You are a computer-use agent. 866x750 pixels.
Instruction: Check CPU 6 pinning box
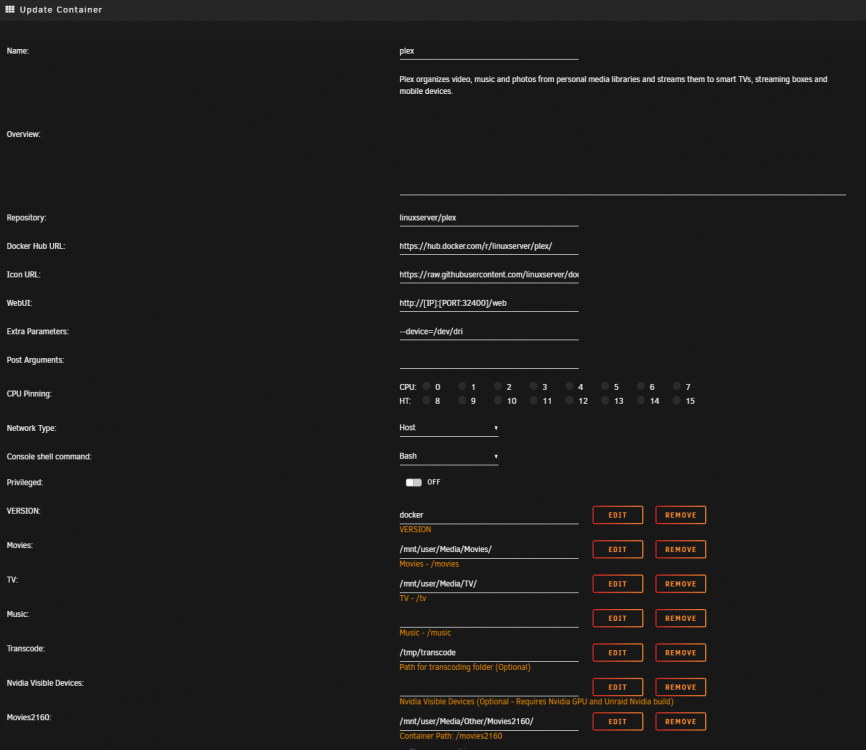[x=641, y=386]
